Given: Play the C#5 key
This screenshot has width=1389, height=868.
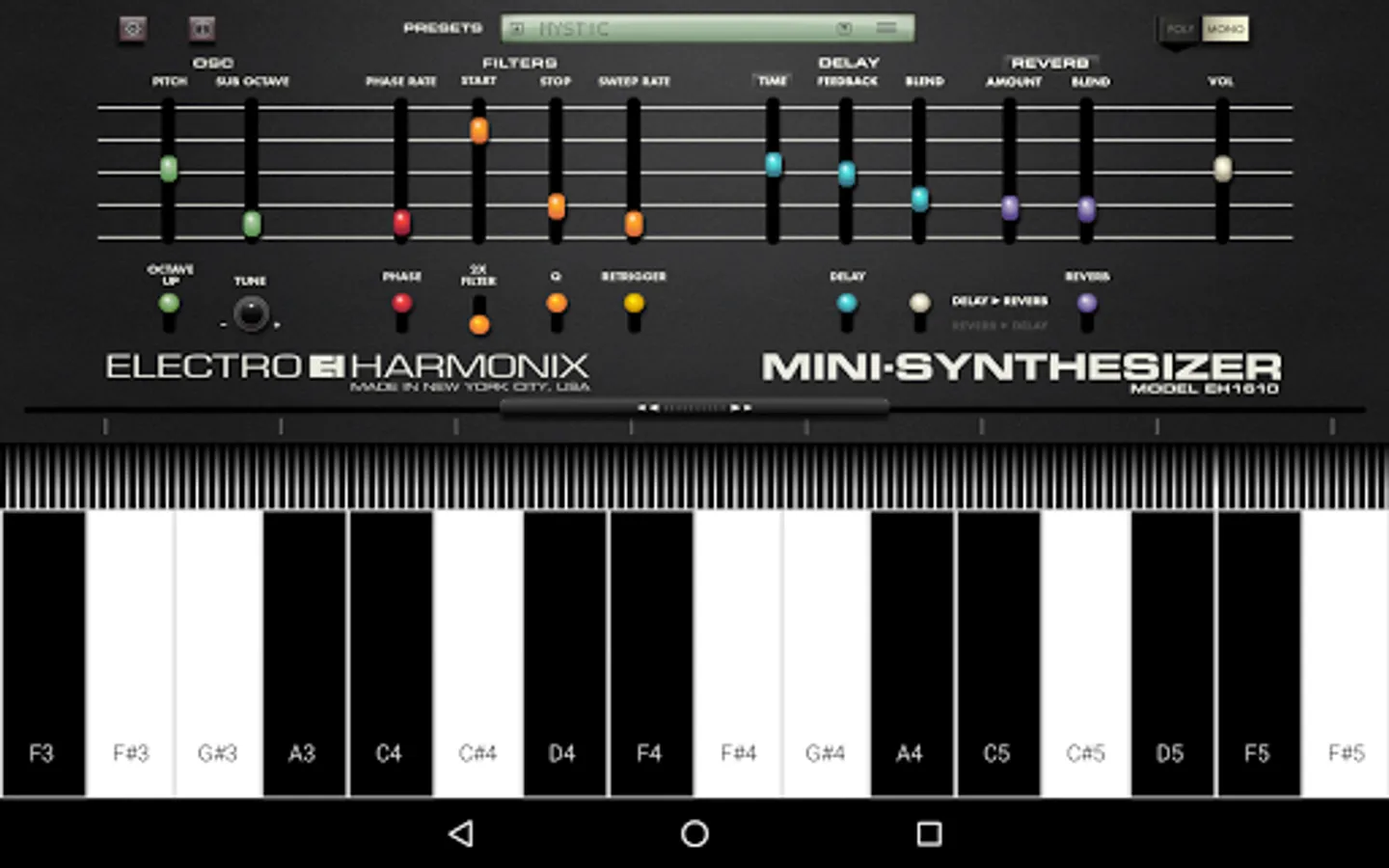Looking at the screenshot, I should click(1086, 654).
